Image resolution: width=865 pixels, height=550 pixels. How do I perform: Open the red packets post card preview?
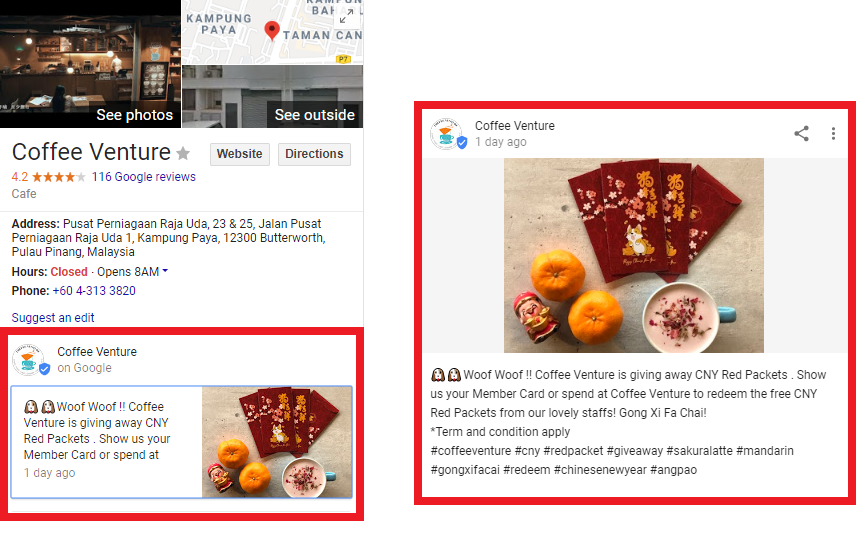181,442
